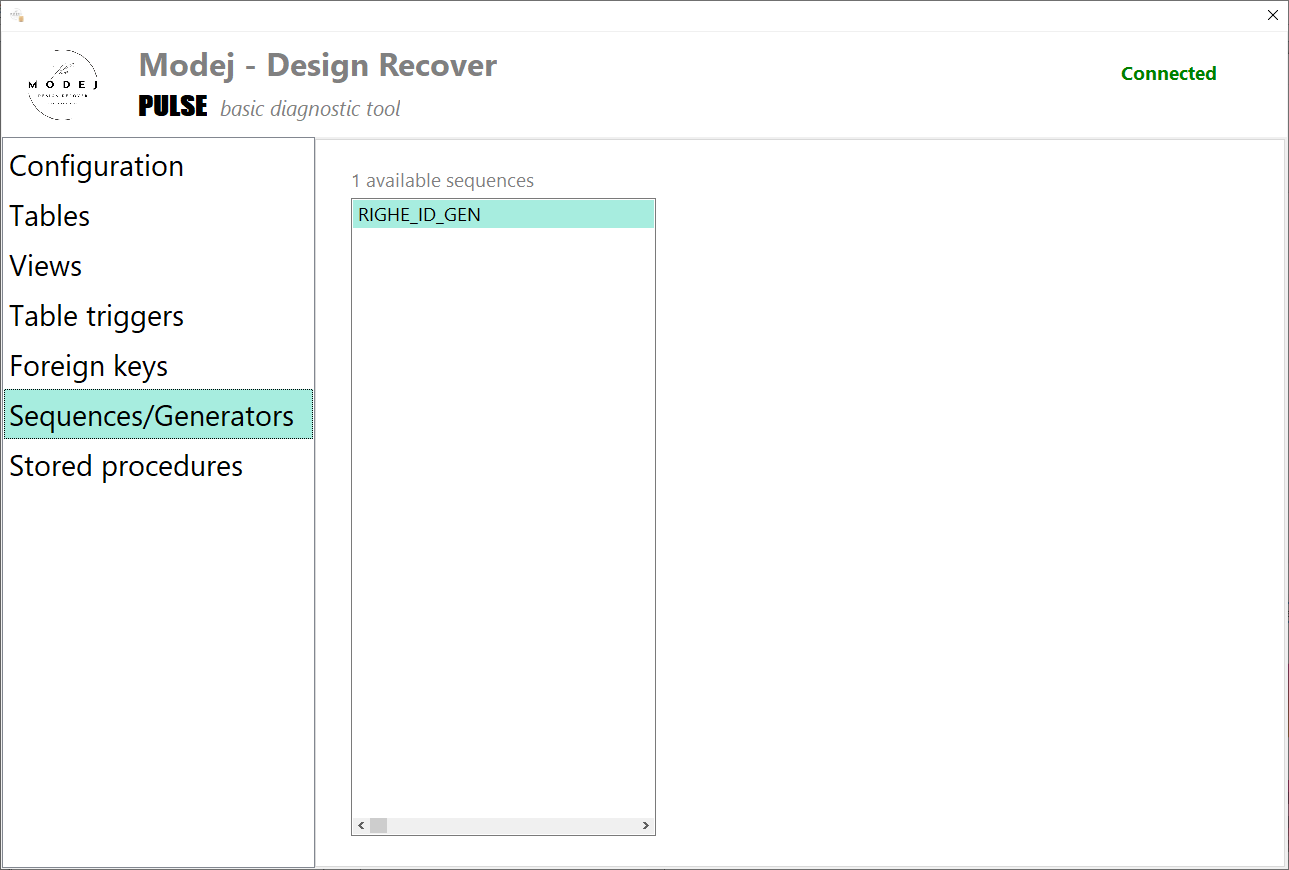Click the Modej - Design Recover title
The height and width of the screenshot is (870, 1289).
[x=318, y=65]
